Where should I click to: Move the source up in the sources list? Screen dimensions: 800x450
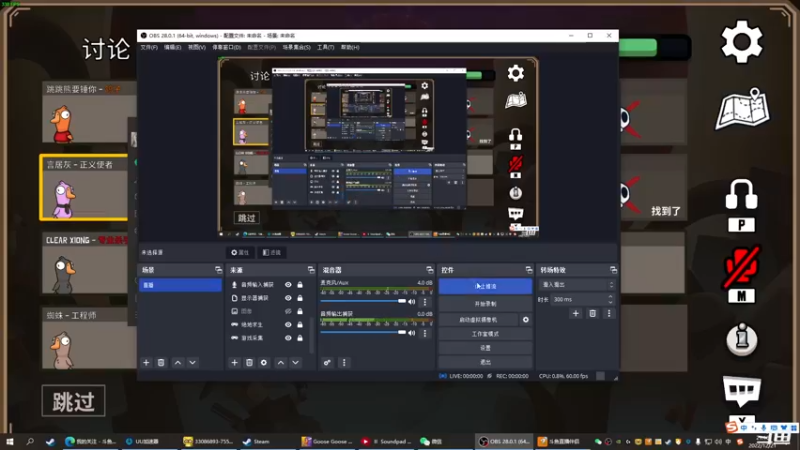(281, 363)
